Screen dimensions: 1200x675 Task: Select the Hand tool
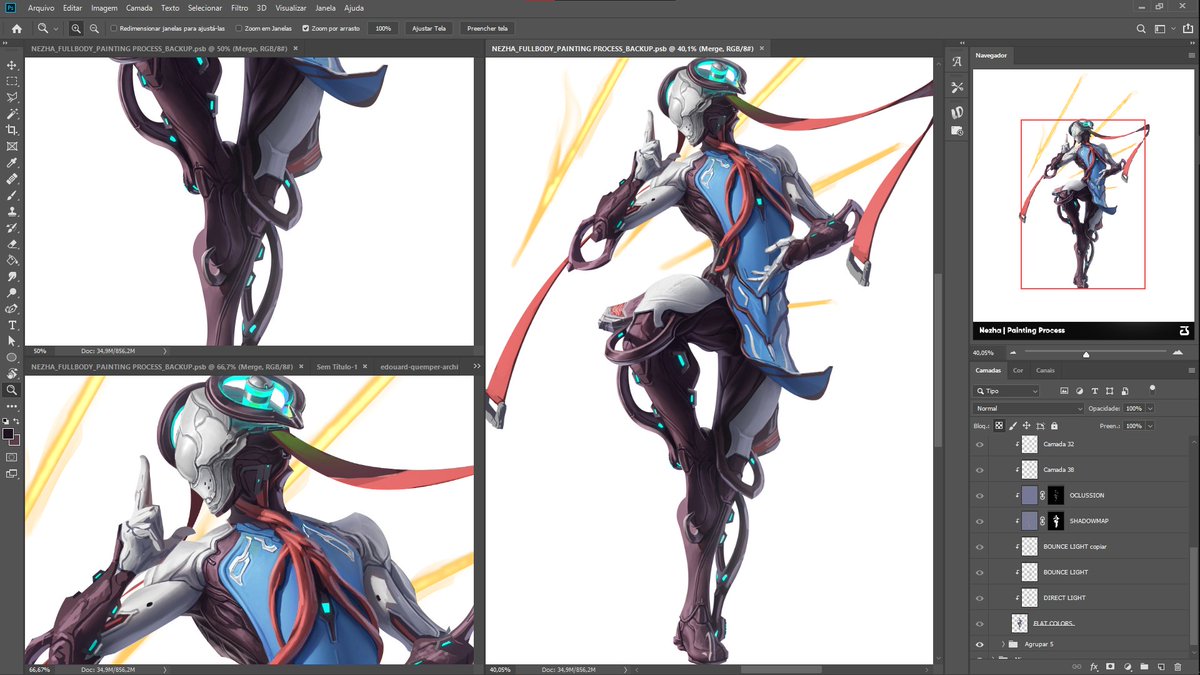pos(12,374)
